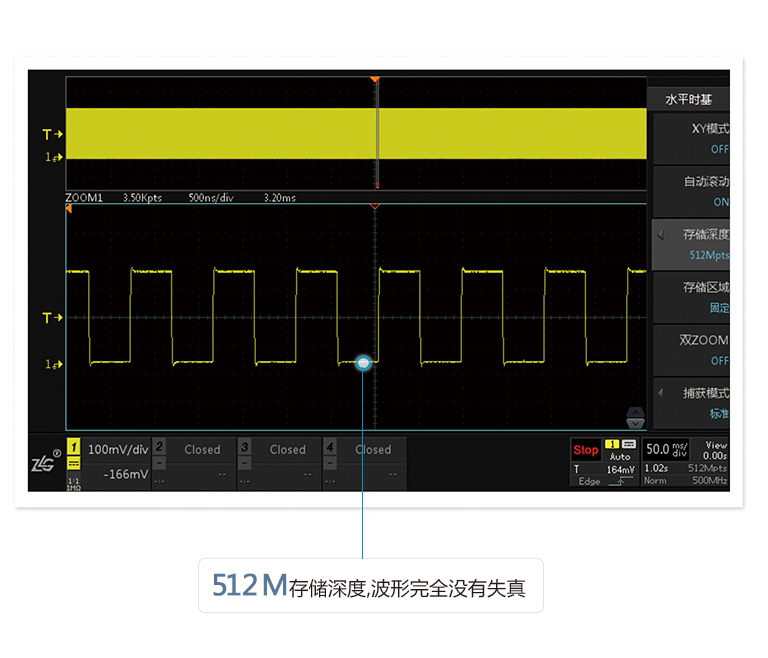
Task: Click the blue callout dot on the waveform
Action: pos(363,363)
